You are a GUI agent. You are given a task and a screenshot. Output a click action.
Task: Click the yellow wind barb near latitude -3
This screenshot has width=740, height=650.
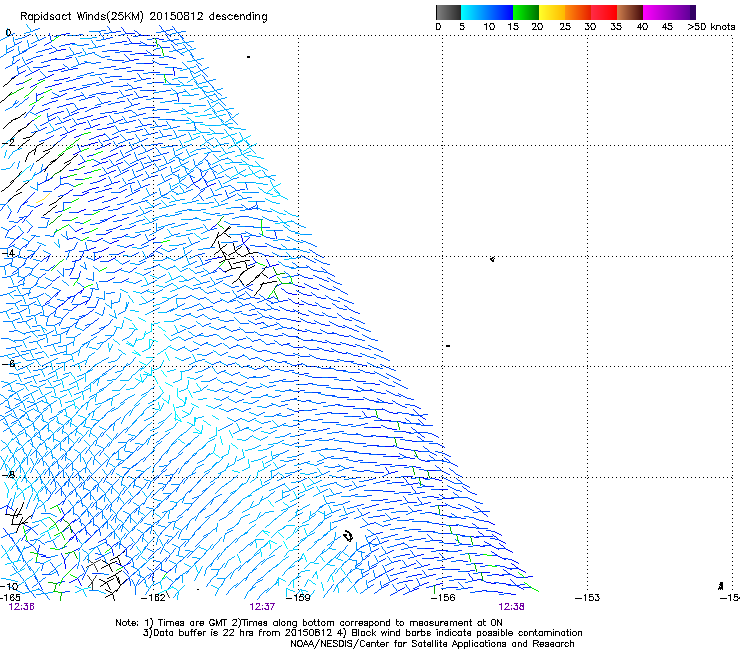click(43, 197)
